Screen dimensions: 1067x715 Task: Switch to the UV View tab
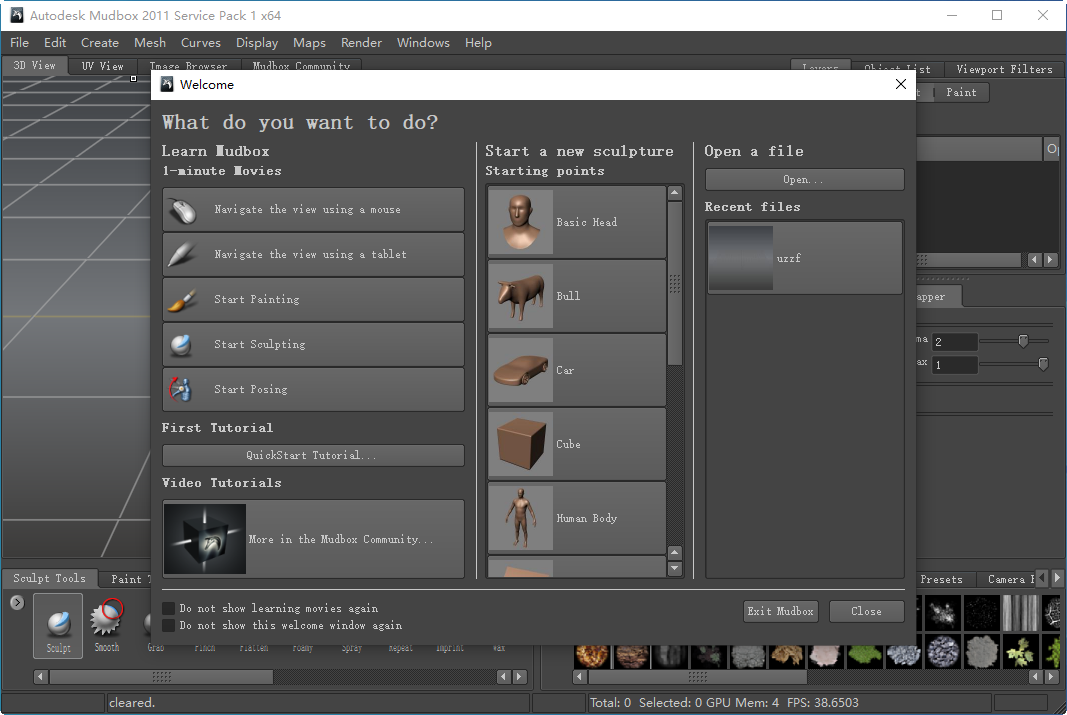tap(102, 66)
